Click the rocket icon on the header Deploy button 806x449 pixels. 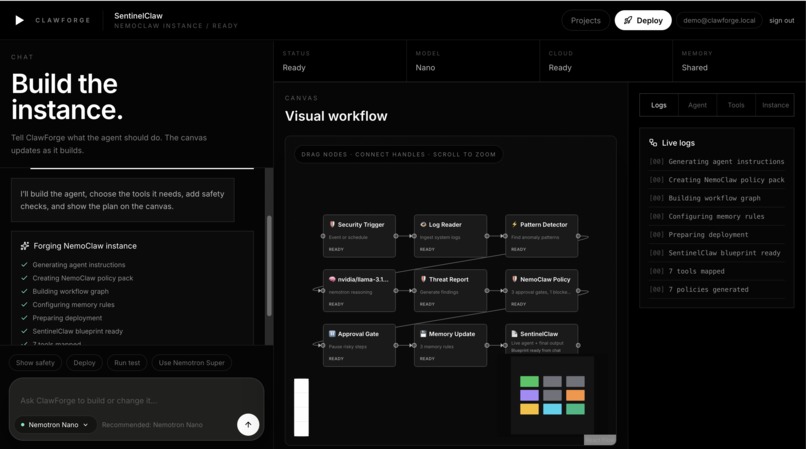pyautogui.click(x=628, y=21)
